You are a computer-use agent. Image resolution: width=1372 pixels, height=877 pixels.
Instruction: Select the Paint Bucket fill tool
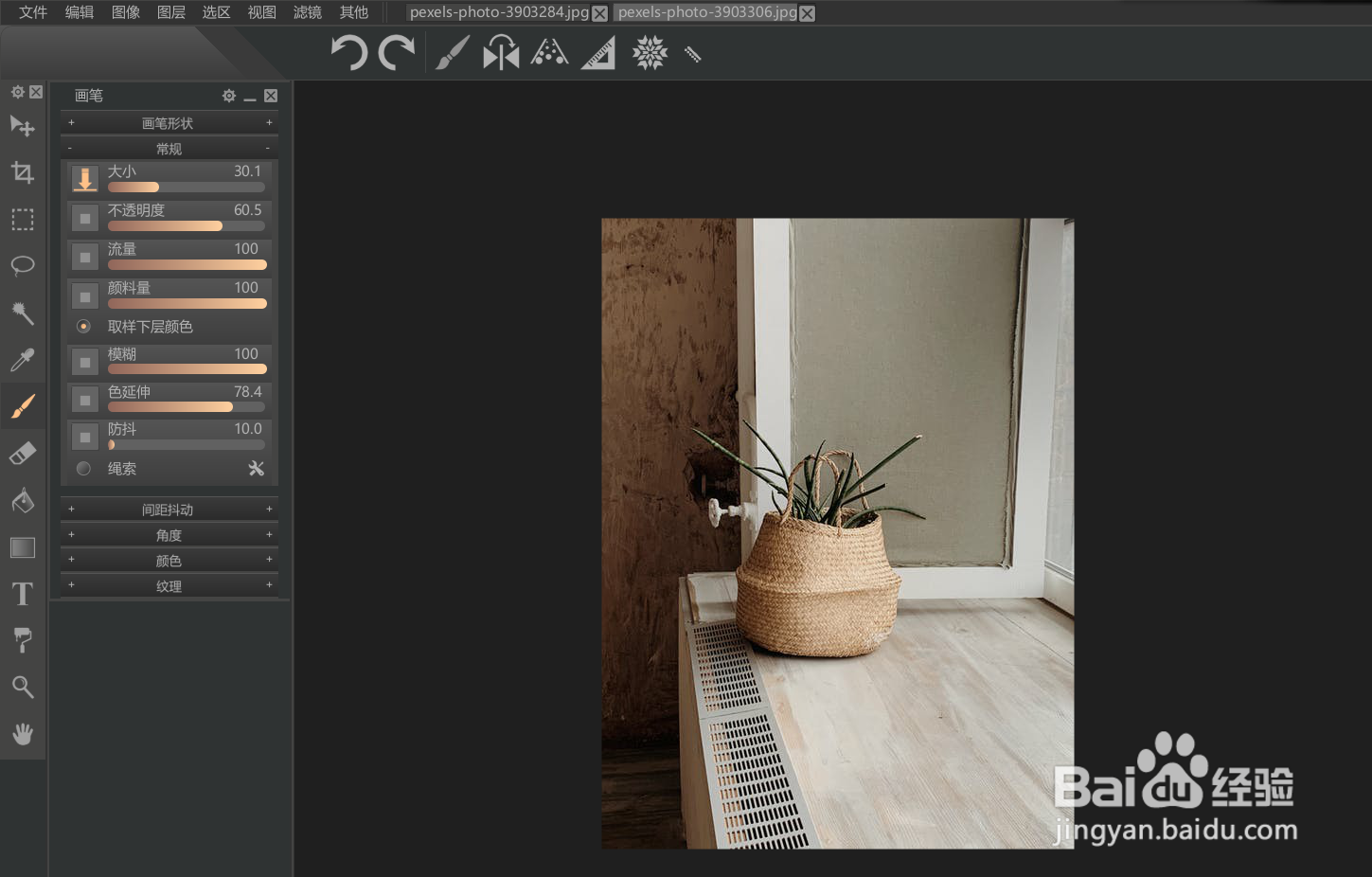point(22,500)
